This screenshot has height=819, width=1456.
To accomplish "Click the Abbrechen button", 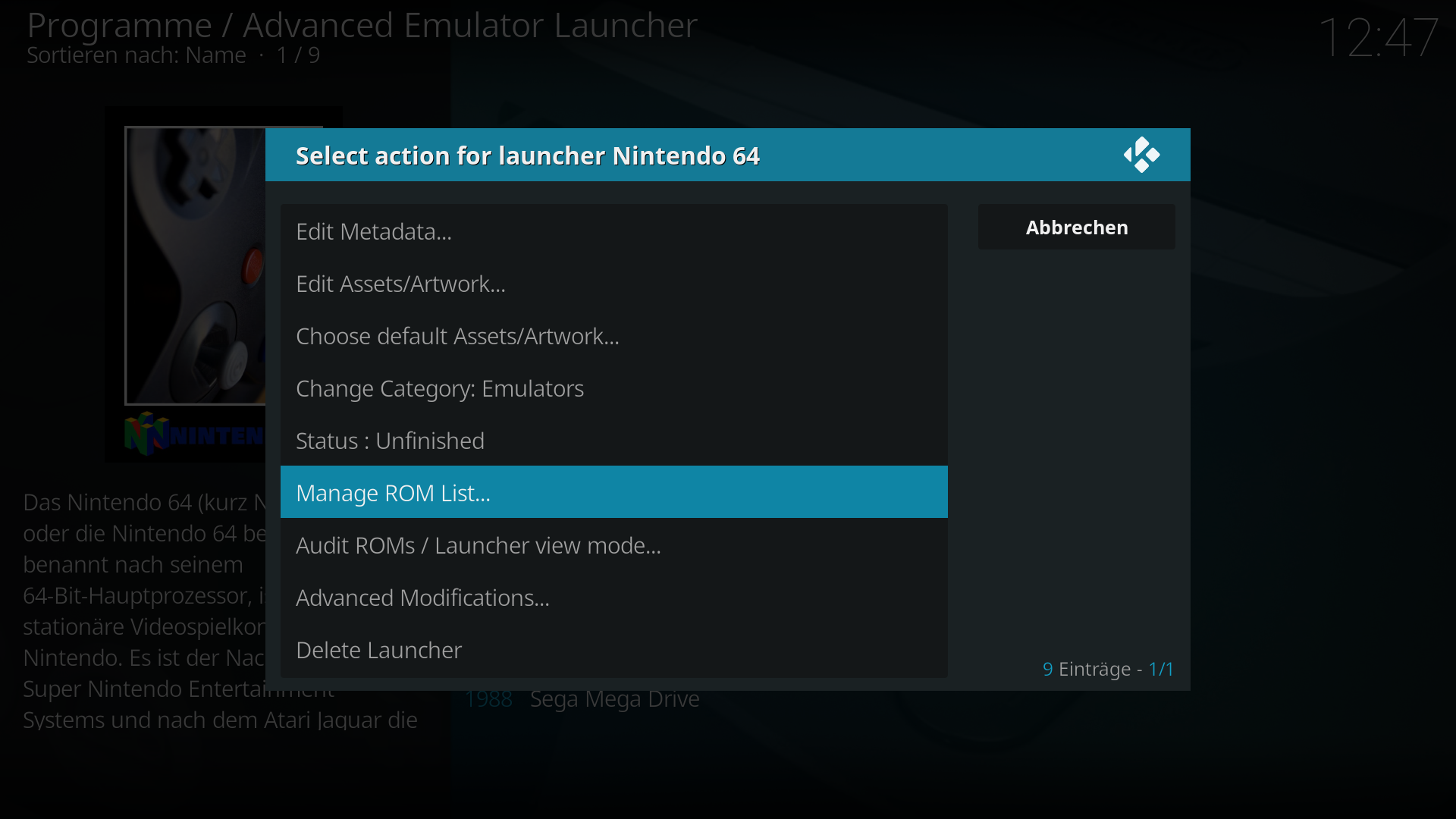I will [x=1076, y=227].
